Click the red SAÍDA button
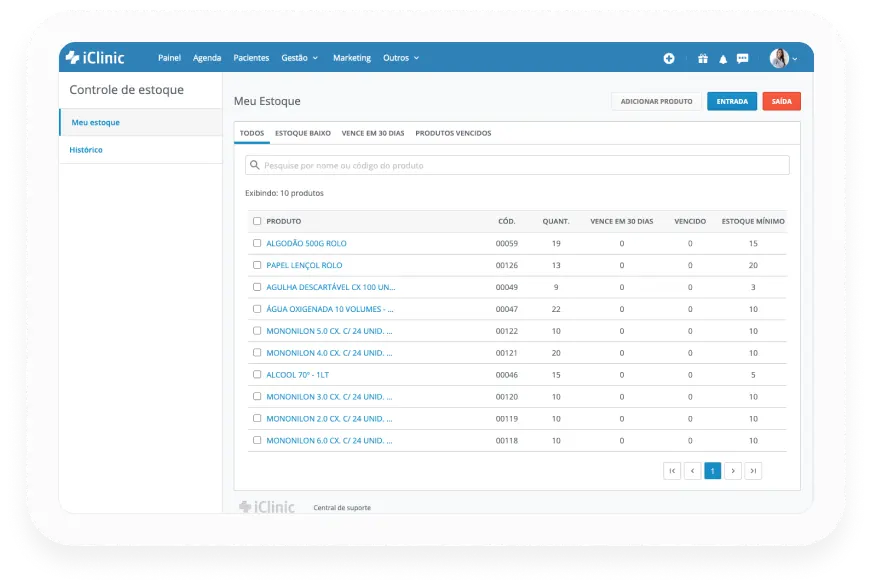Screen dimensions: 872x583 click(x=781, y=101)
